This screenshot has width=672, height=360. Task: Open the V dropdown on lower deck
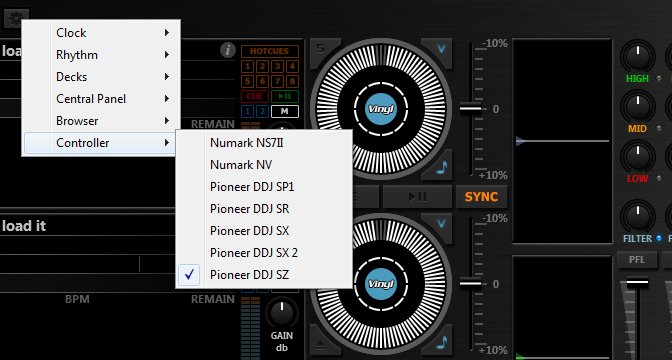(441, 223)
